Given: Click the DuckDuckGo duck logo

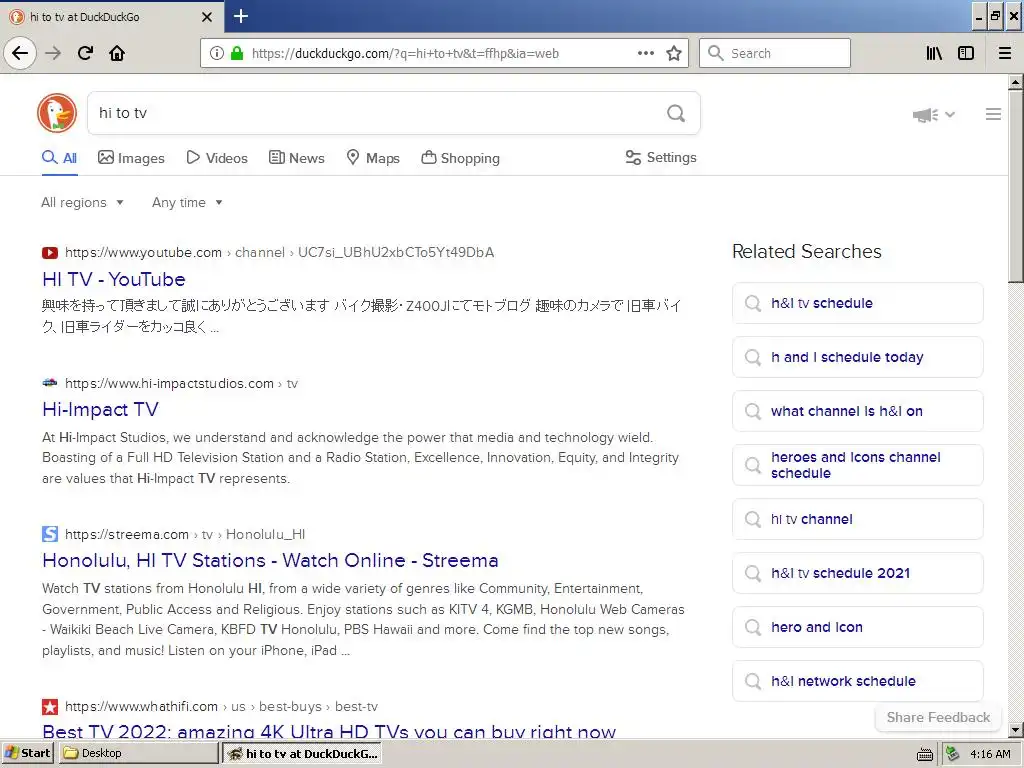Looking at the screenshot, I should coord(57,113).
